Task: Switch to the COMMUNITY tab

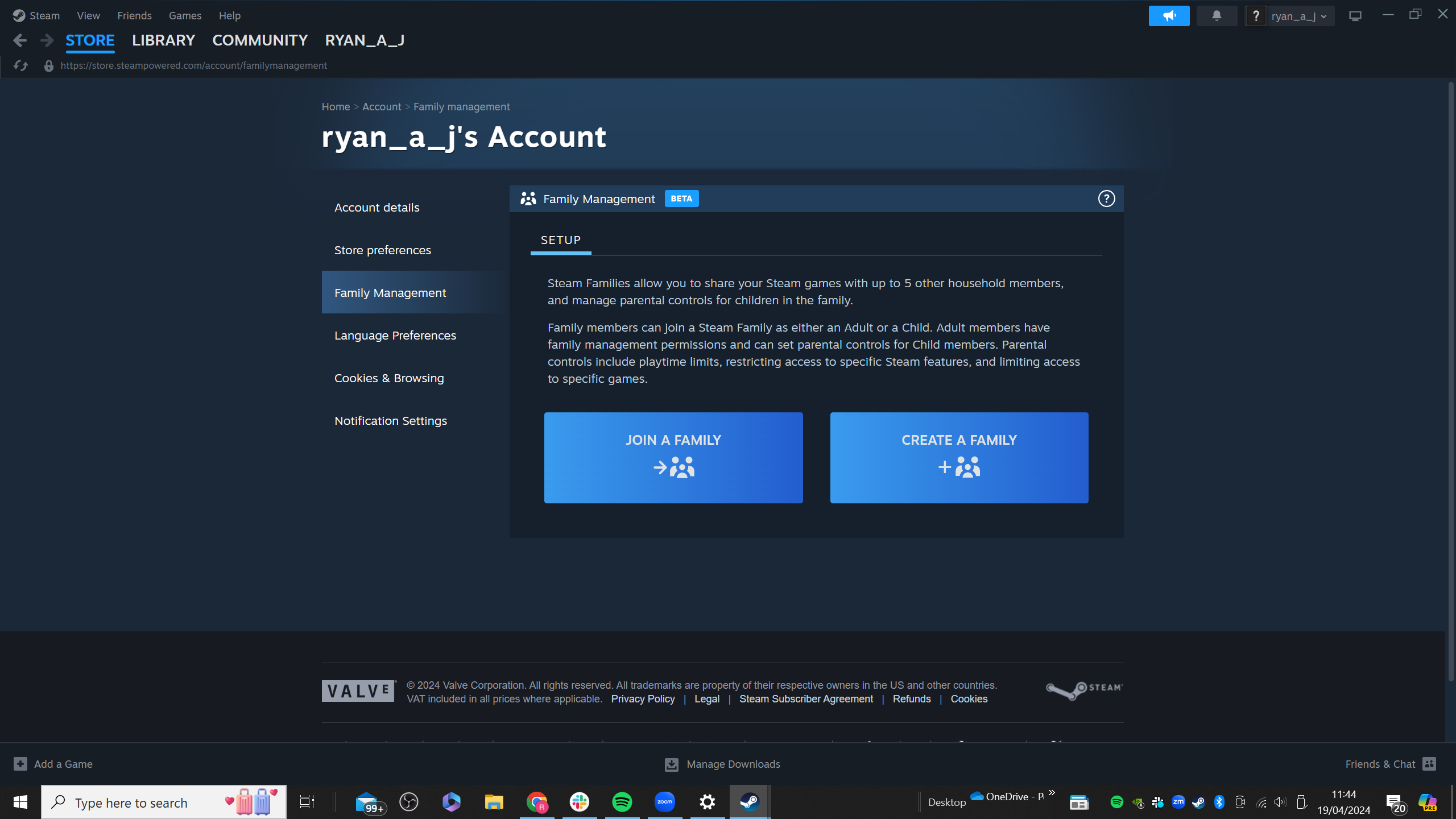Action: coord(260,40)
